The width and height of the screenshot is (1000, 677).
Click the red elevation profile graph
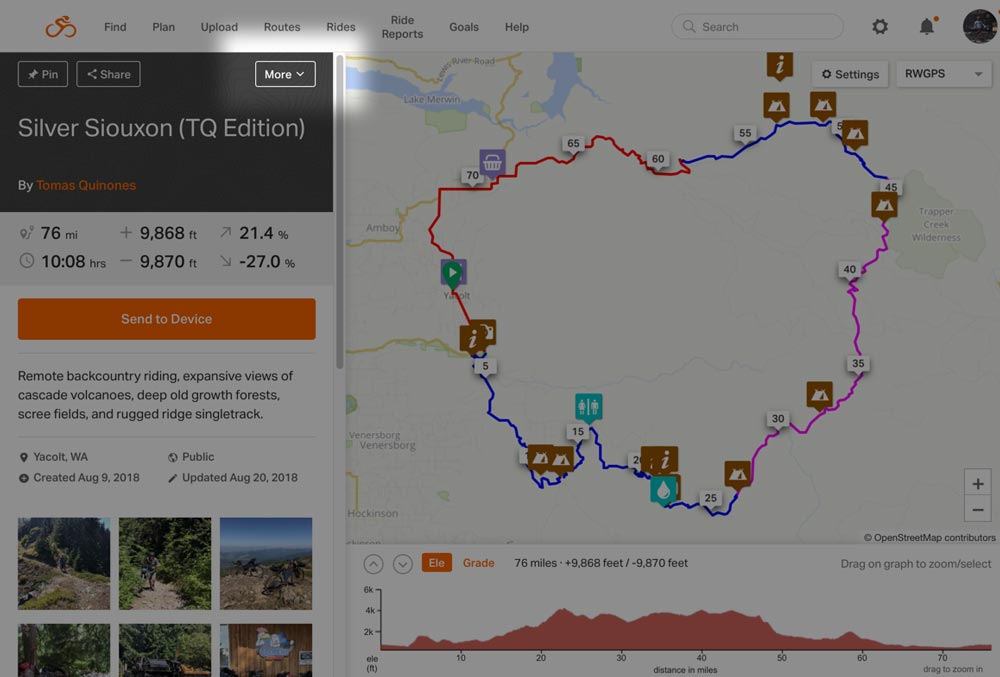686,629
